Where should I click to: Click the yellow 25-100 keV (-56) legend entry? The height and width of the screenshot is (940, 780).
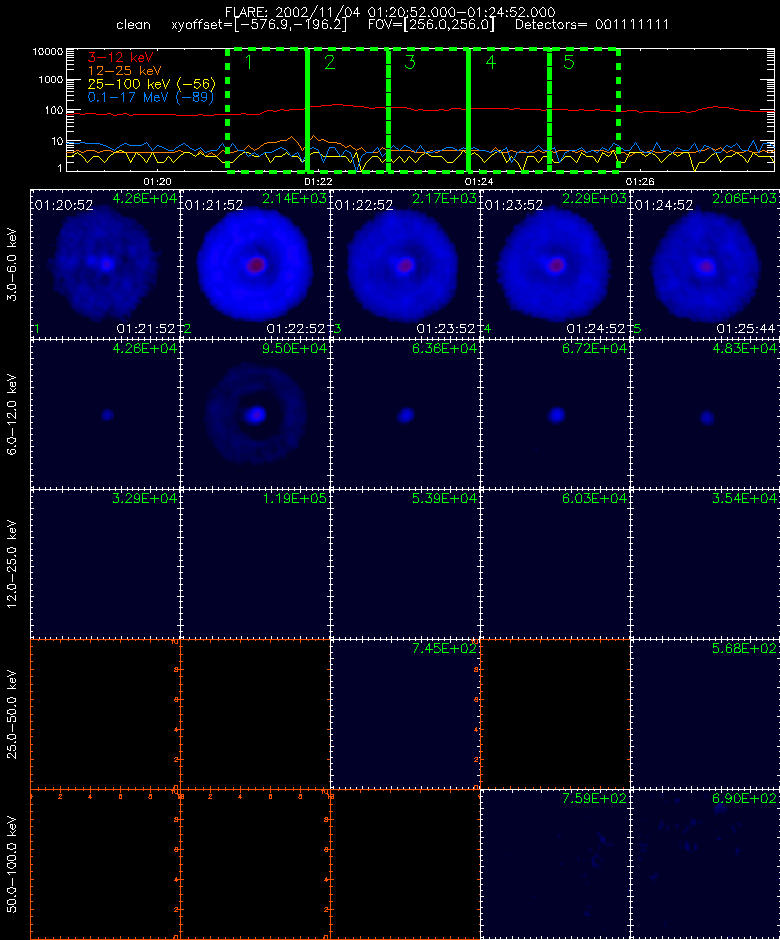click(x=151, y=84)
